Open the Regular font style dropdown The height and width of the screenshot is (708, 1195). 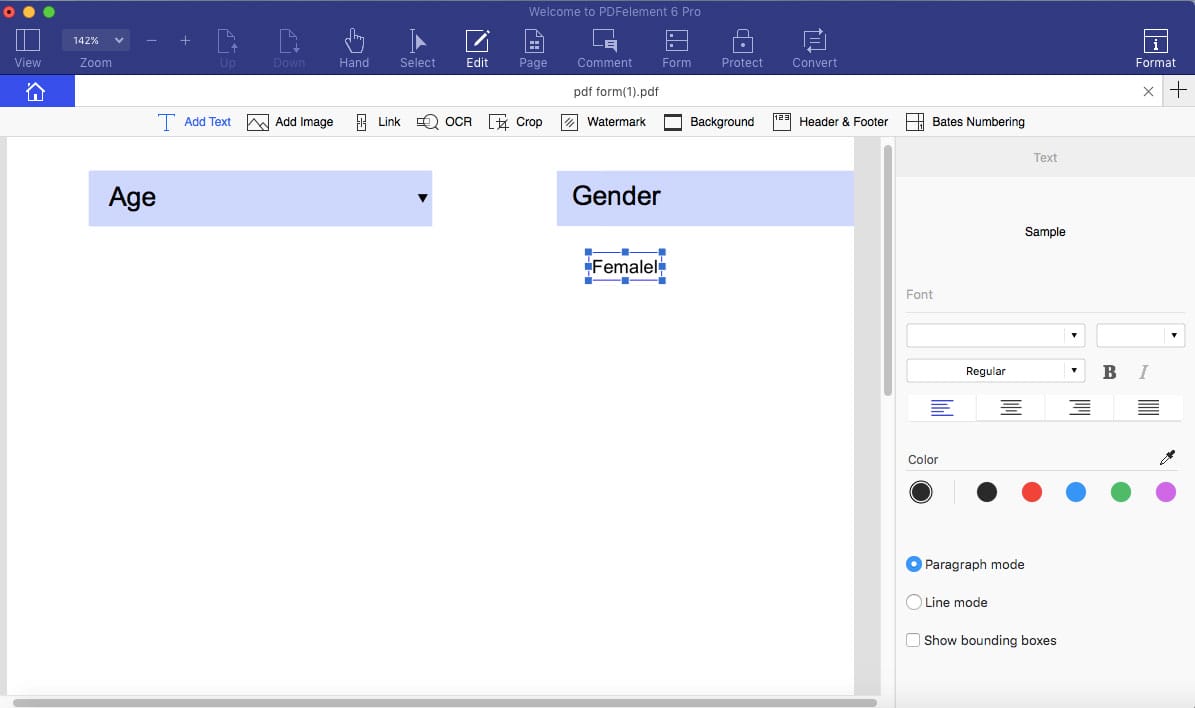[x=995, y=371]
